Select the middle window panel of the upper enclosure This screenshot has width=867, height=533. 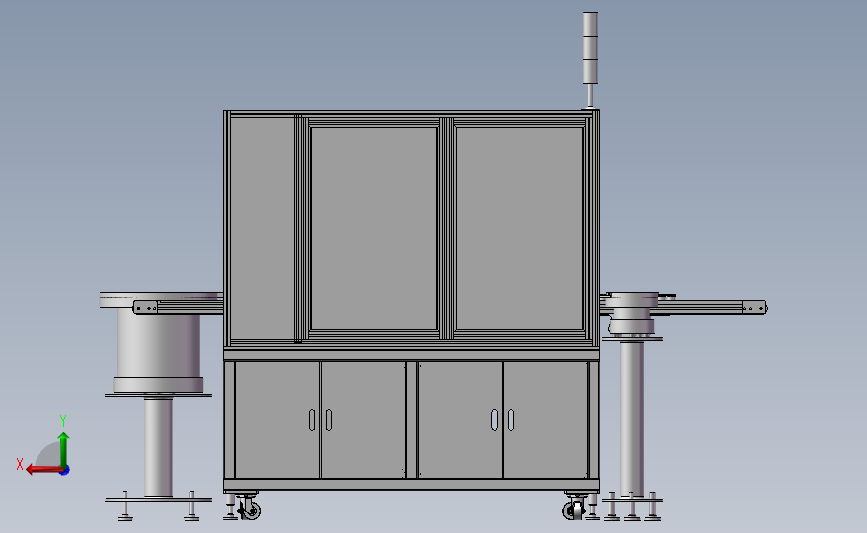point(374,229)
